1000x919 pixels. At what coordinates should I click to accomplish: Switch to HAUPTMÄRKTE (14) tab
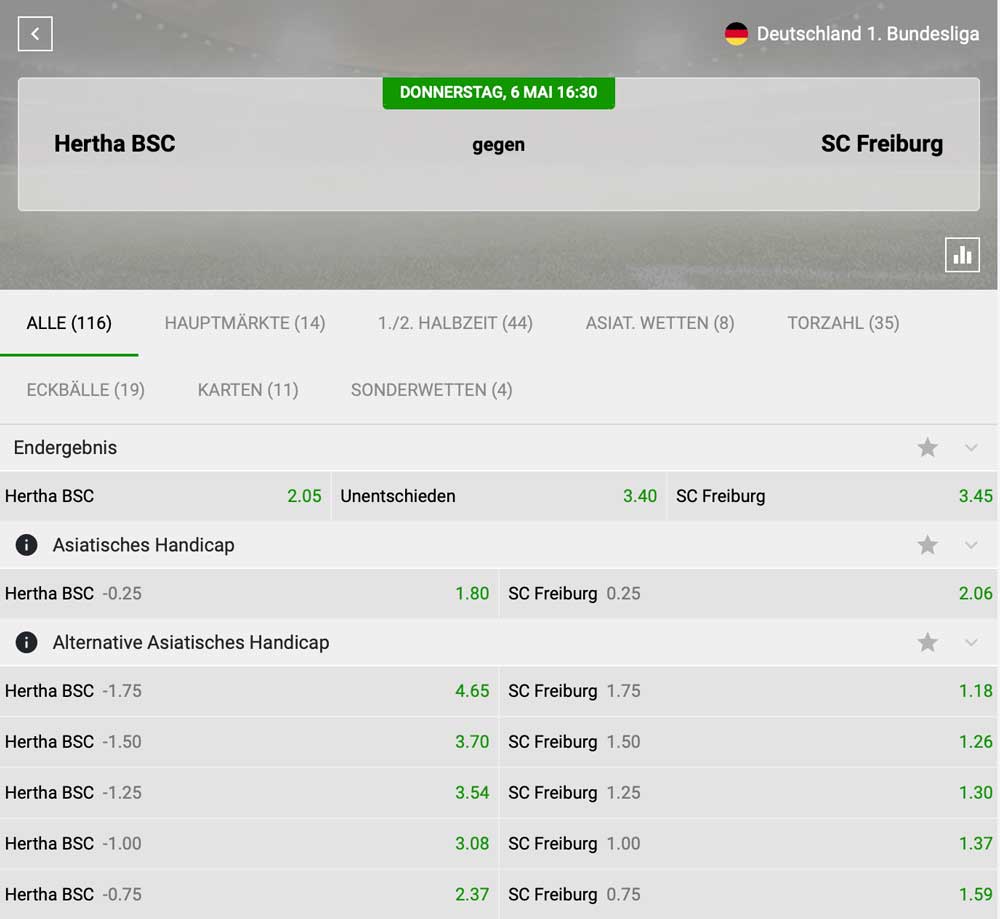coord(245,323)
